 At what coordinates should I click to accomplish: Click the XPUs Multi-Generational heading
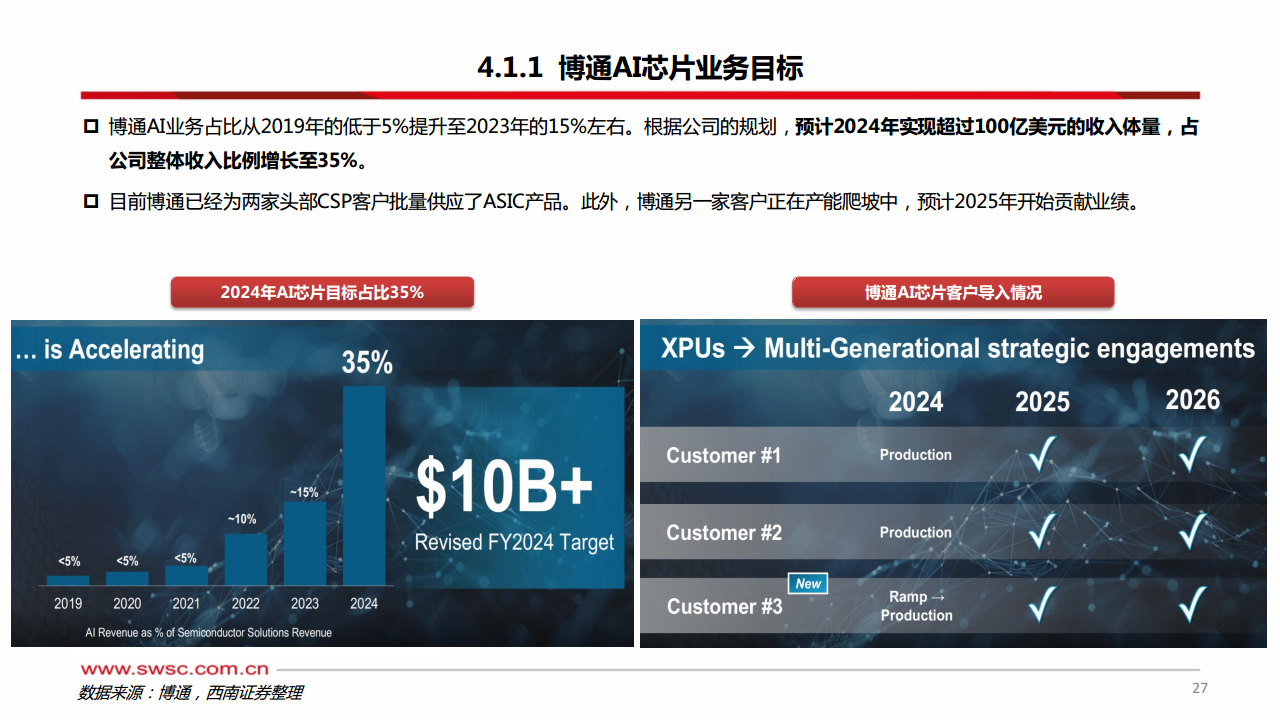(x=957, y=348)
